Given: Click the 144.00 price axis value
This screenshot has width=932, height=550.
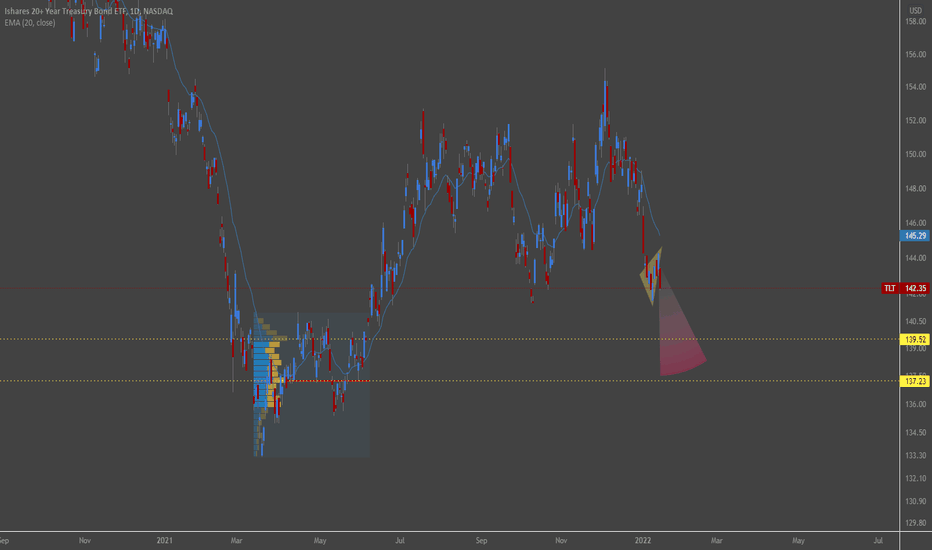Looking at the screenshot, I should tap(915, 258).
